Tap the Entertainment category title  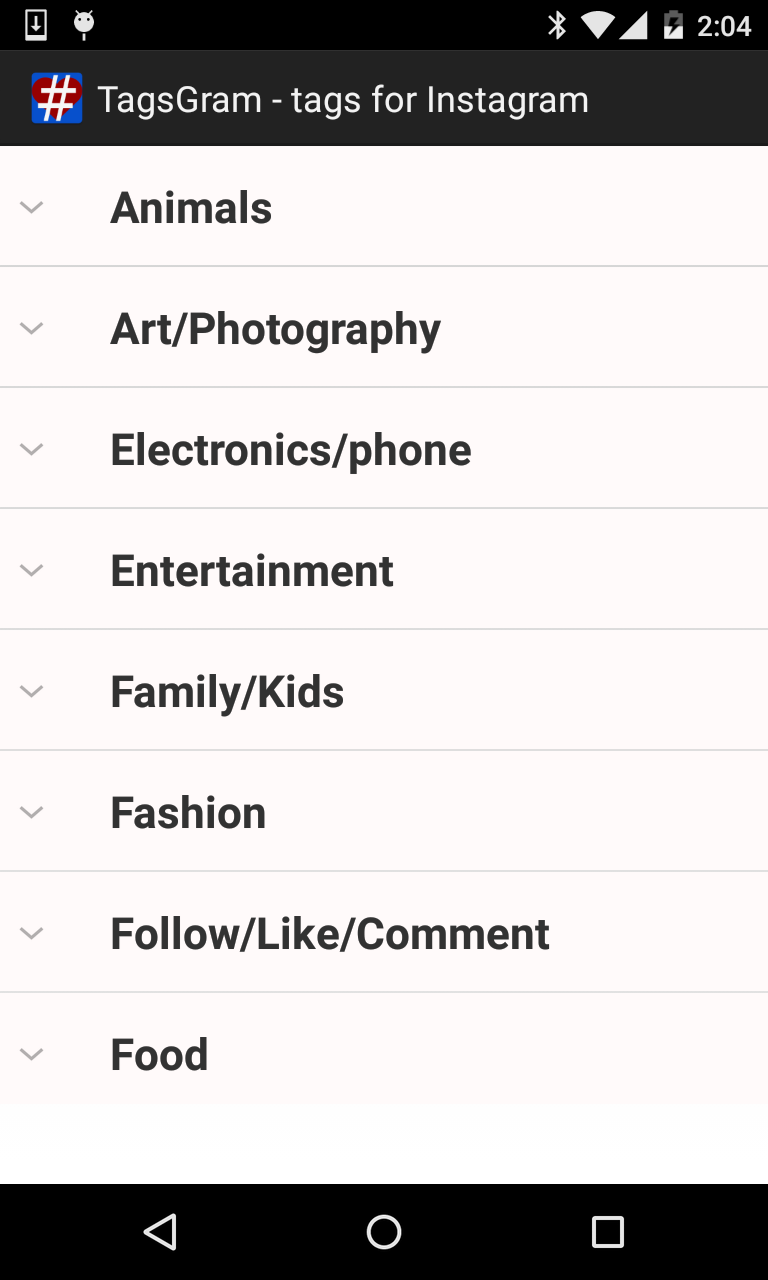click(x=251, y=570)
